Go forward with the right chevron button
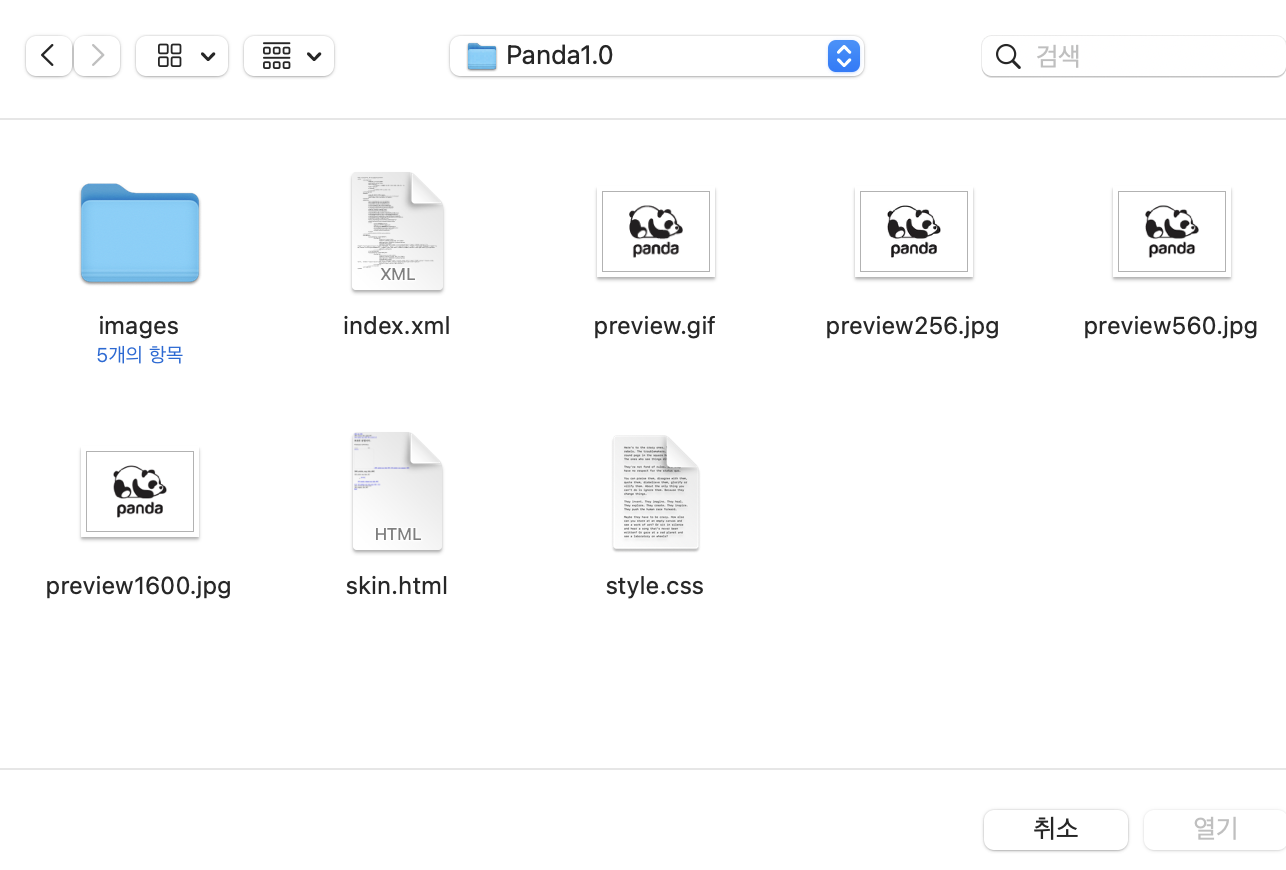The width and height of the screenshot is (1286, 870). 97,56
